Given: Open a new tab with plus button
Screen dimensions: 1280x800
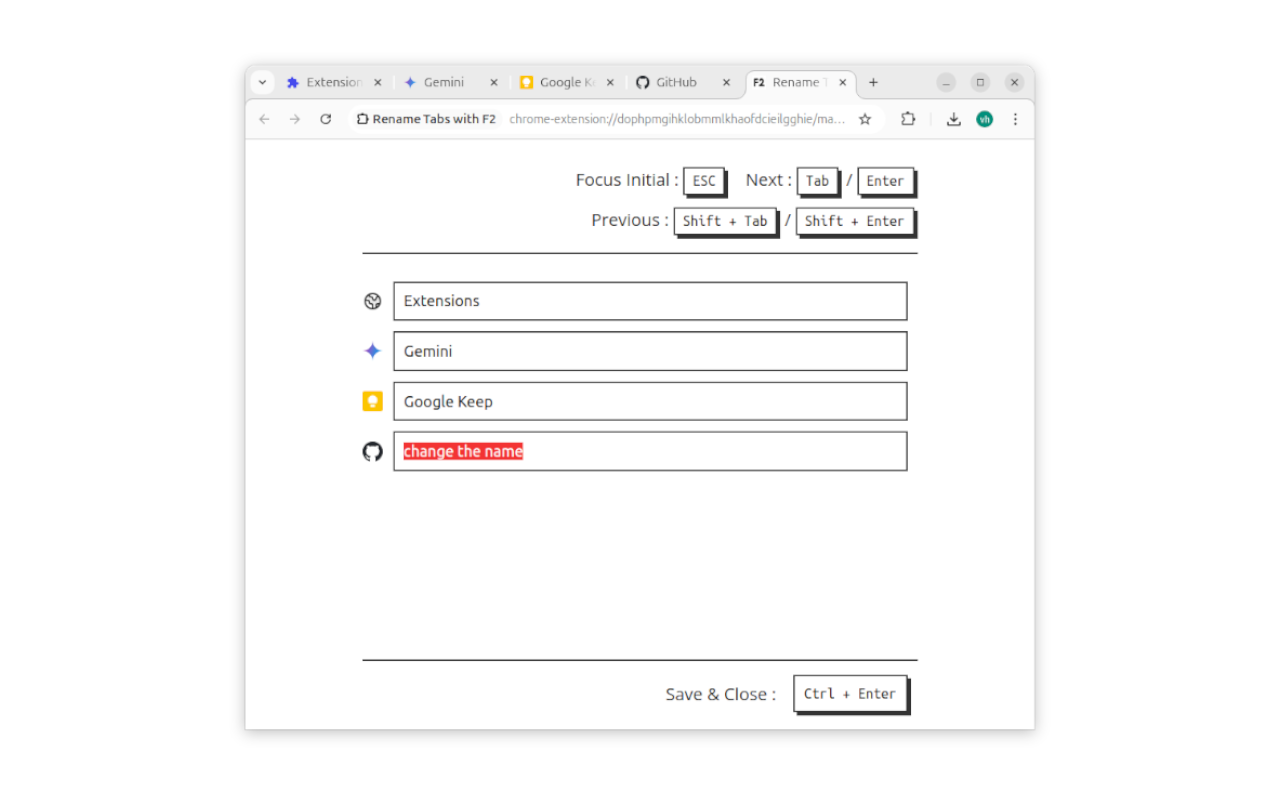Looking at the screenshot, I should [x=873, y=83].
